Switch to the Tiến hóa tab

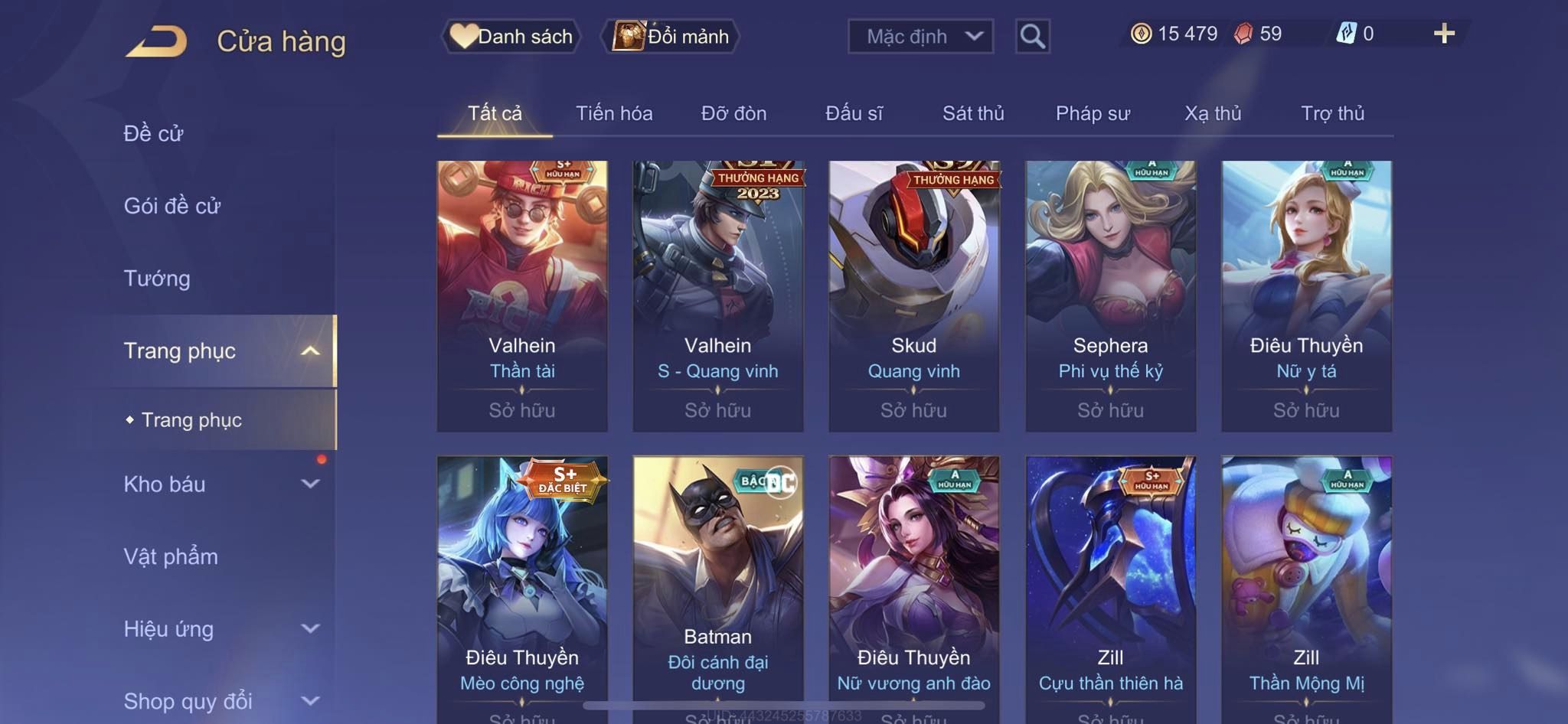point(614,113)
